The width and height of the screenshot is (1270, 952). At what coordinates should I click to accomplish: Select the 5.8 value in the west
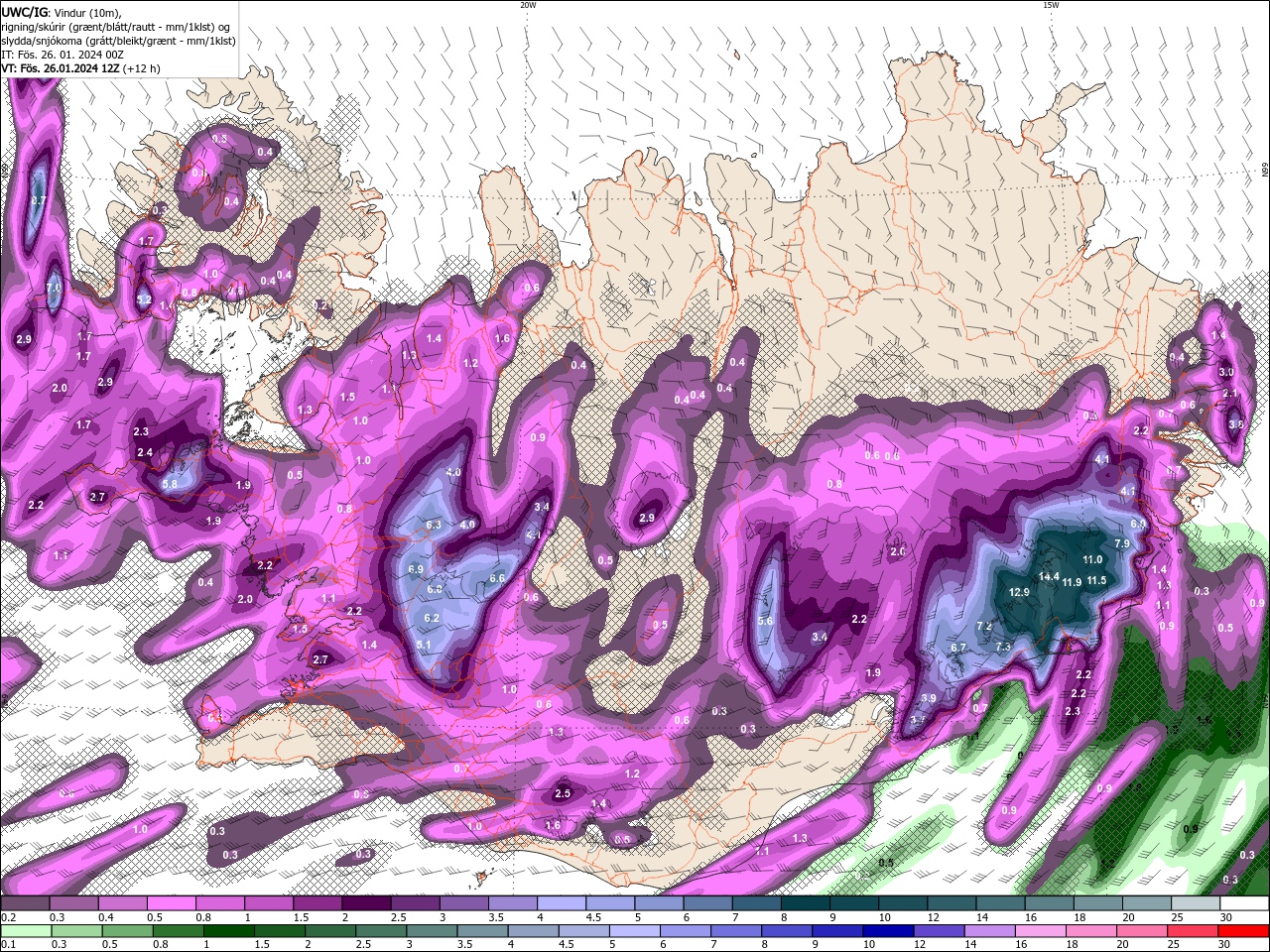(x=170, y=484)
